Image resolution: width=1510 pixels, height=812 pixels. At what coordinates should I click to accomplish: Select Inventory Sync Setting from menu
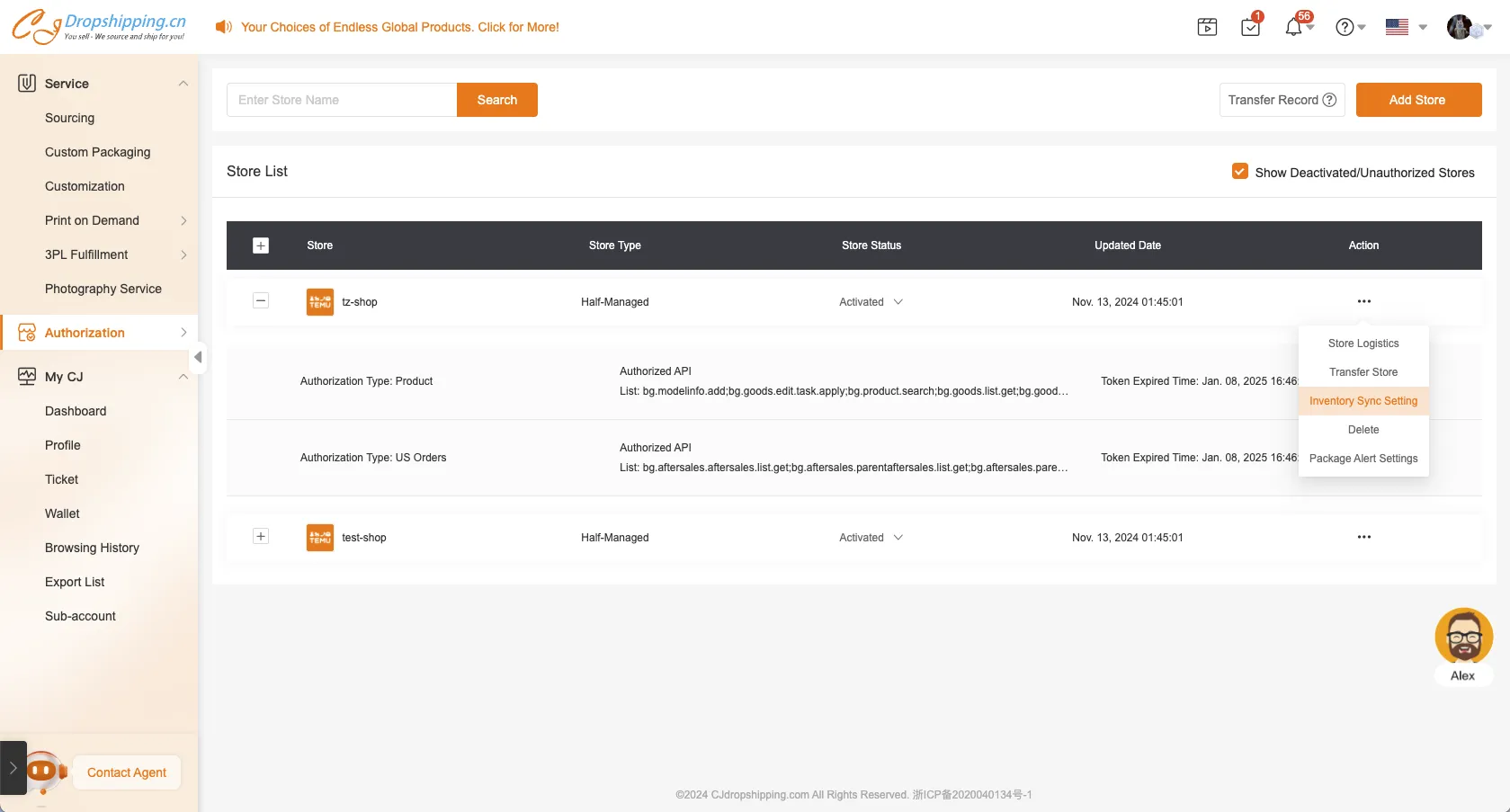(1363, 401)
